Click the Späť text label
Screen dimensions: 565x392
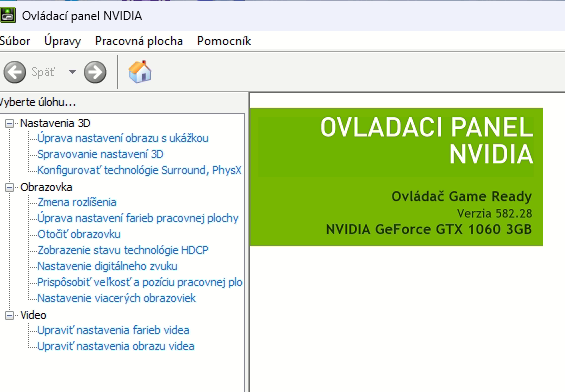43,72
